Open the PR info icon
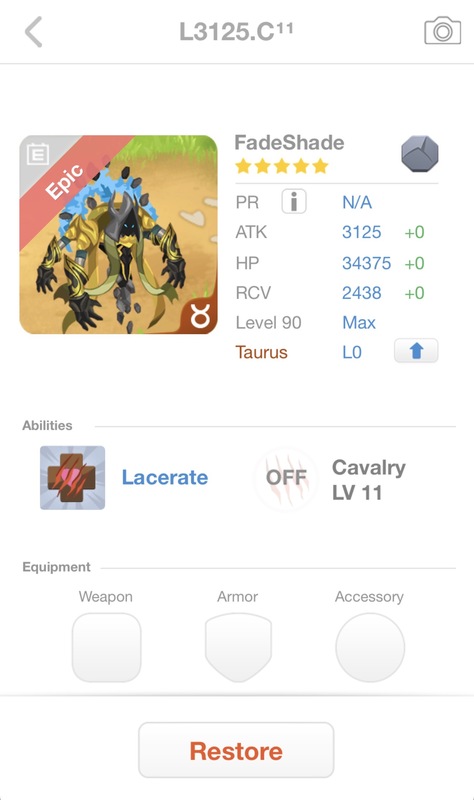 pyautogui.click(x=294, y=202)
